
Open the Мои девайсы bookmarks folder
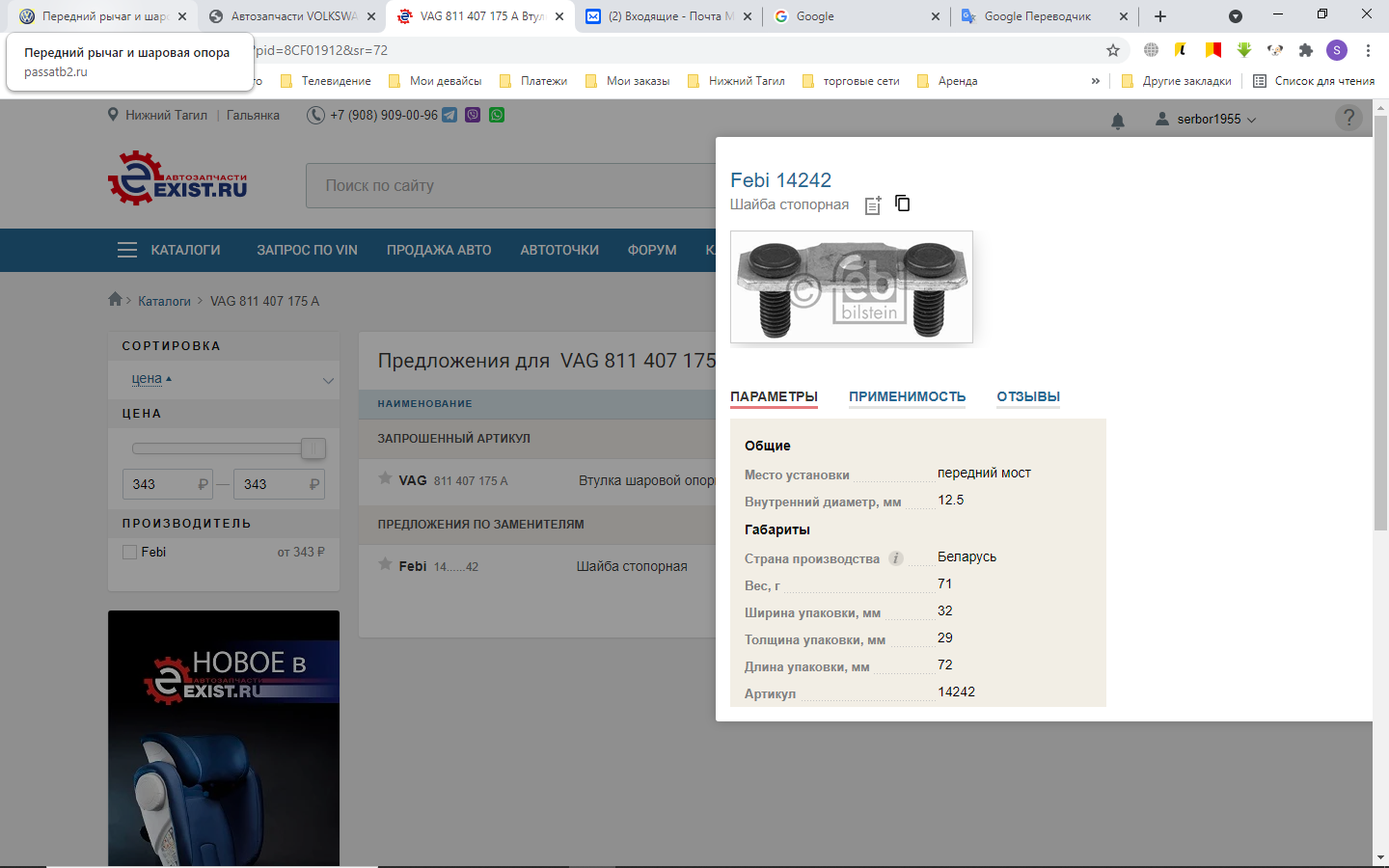pyautogui.click(x=435, y=81)
